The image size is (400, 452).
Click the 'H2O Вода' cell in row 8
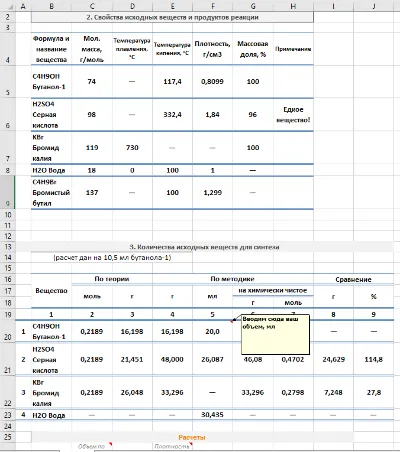tap(51, 170)
